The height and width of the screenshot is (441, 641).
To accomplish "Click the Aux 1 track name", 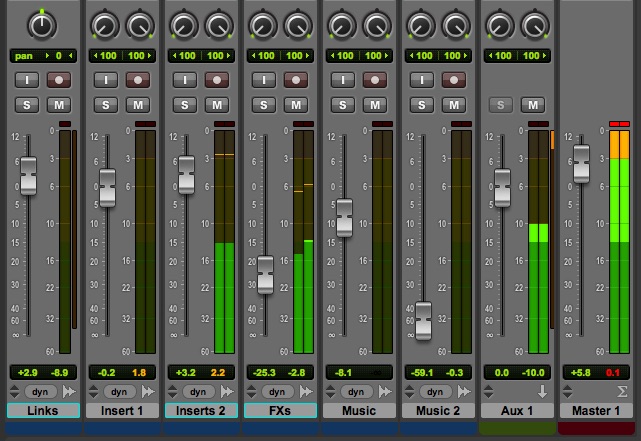I will click(x=517, y=410).
